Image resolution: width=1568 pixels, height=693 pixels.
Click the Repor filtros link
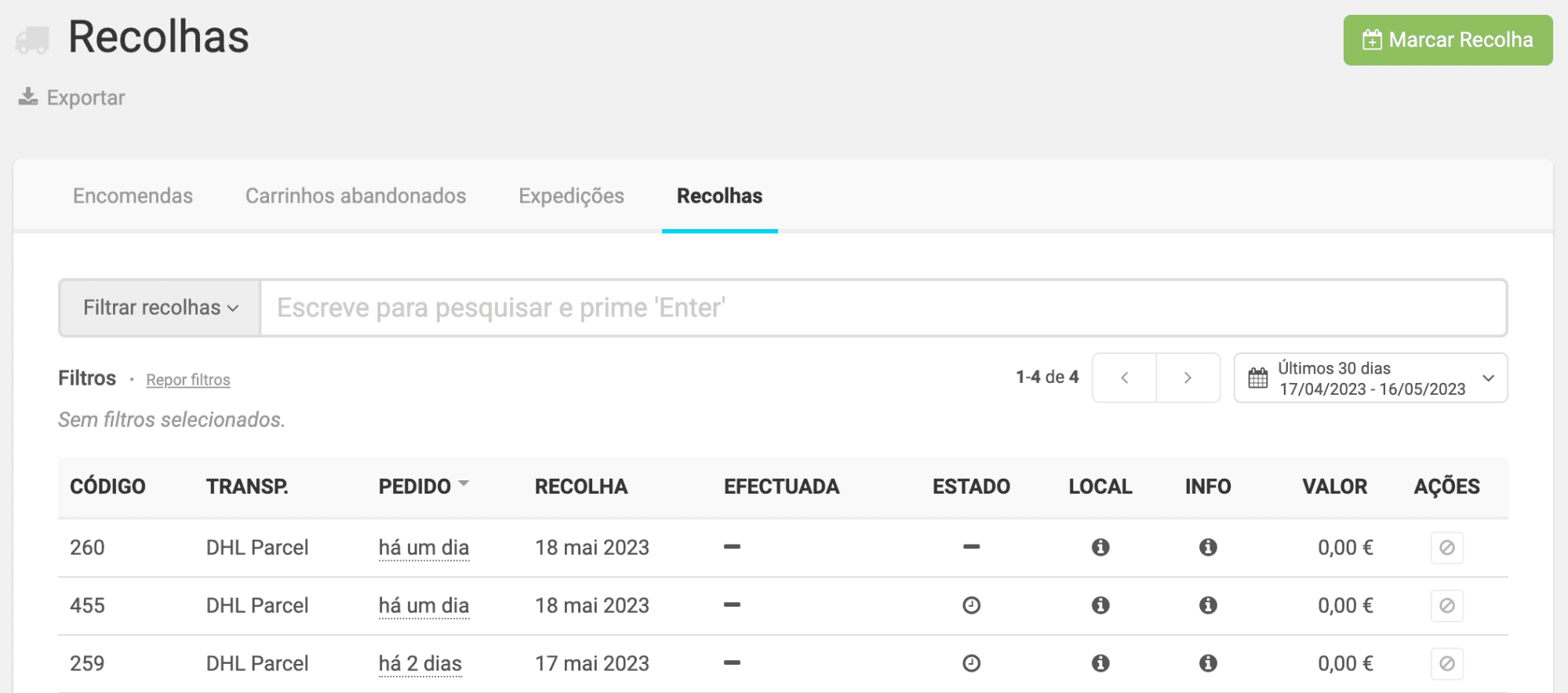(188, 380)
